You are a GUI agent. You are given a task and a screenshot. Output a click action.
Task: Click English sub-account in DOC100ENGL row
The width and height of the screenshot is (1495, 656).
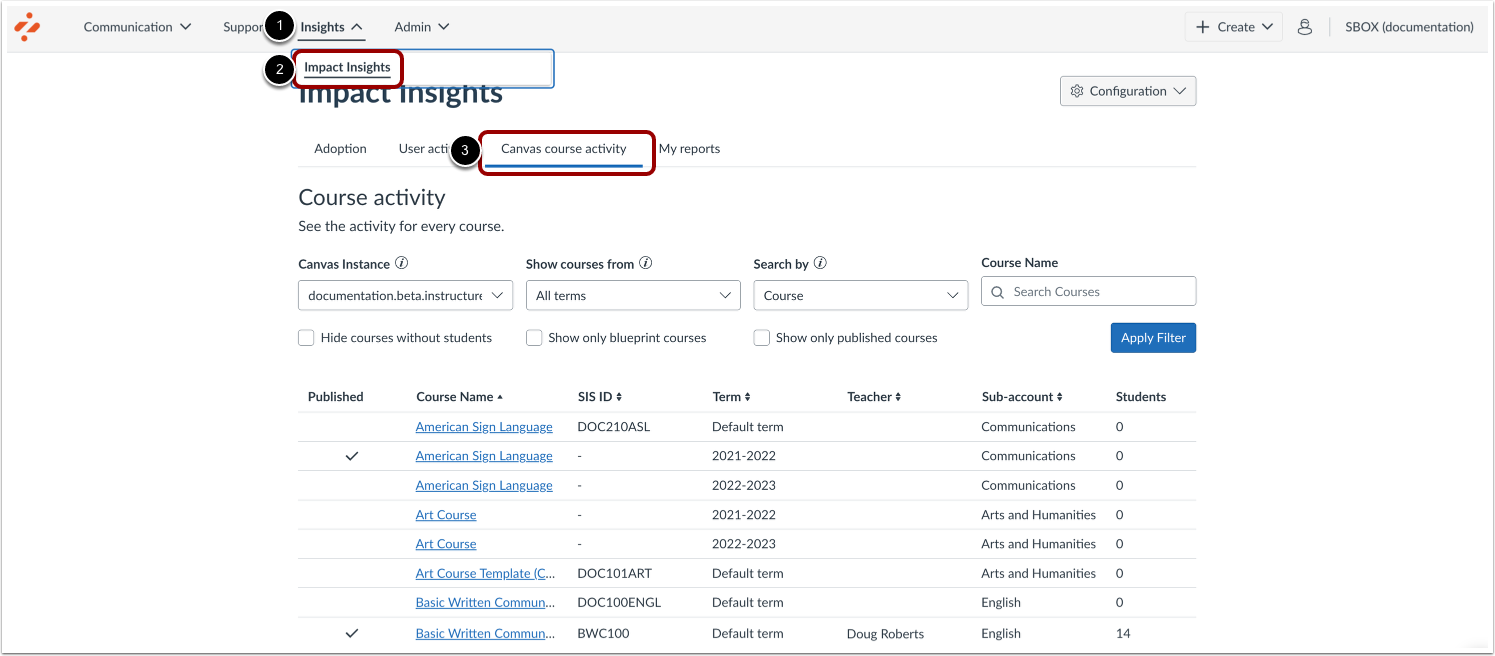click(x=1001, y=603)
